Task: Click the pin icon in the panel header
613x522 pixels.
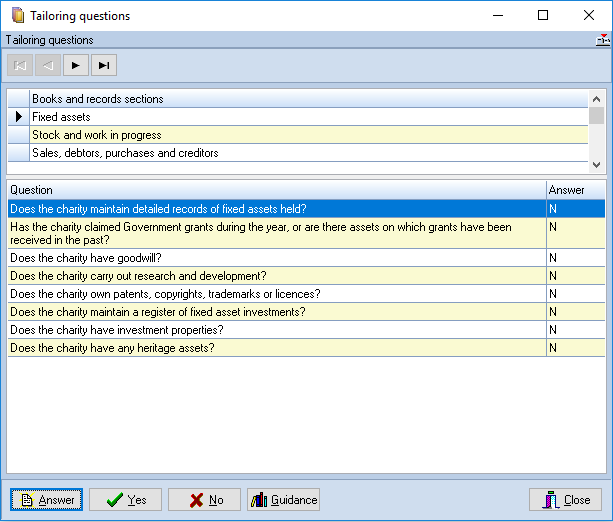Action: [602, 40]
